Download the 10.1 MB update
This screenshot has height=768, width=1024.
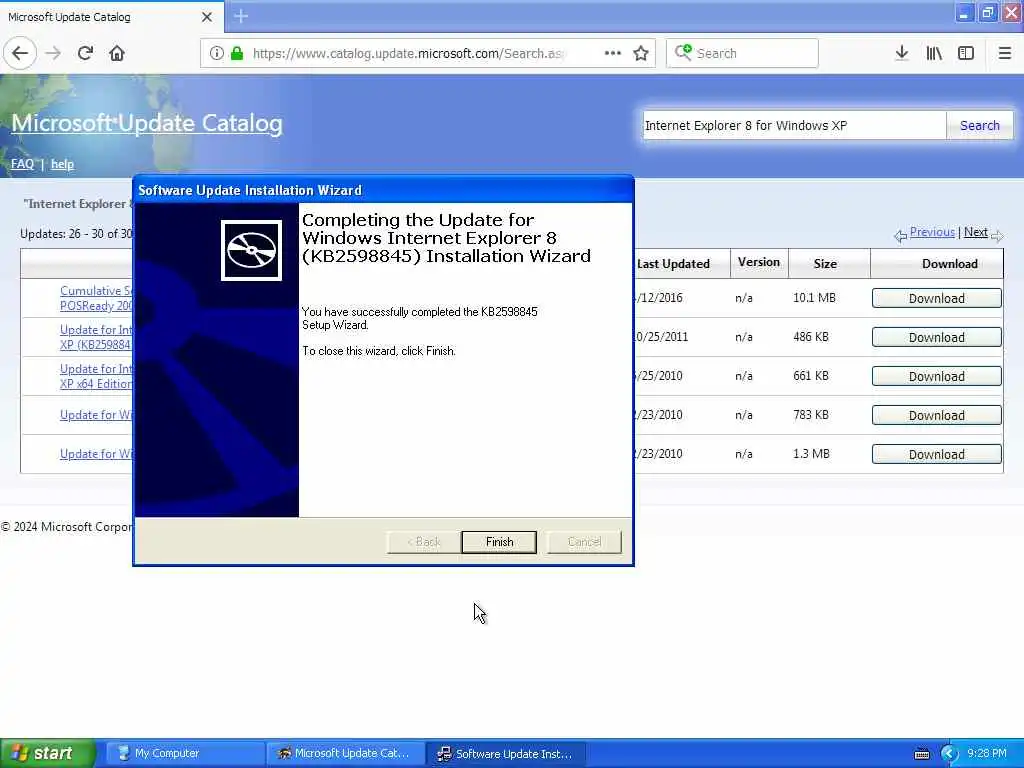[x=936, y=298]
